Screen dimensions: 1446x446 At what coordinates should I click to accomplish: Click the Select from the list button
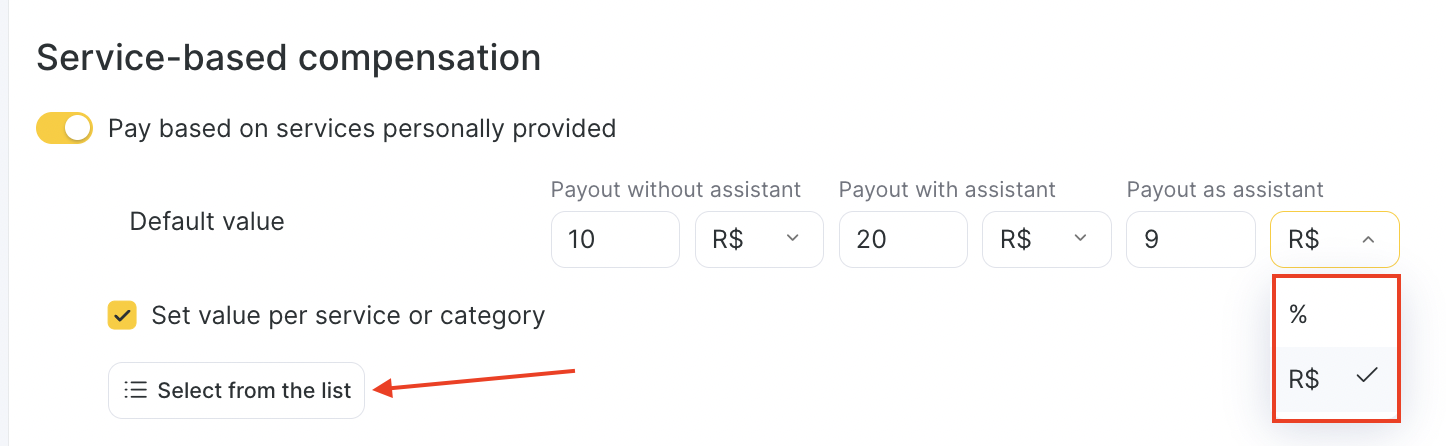237,390
